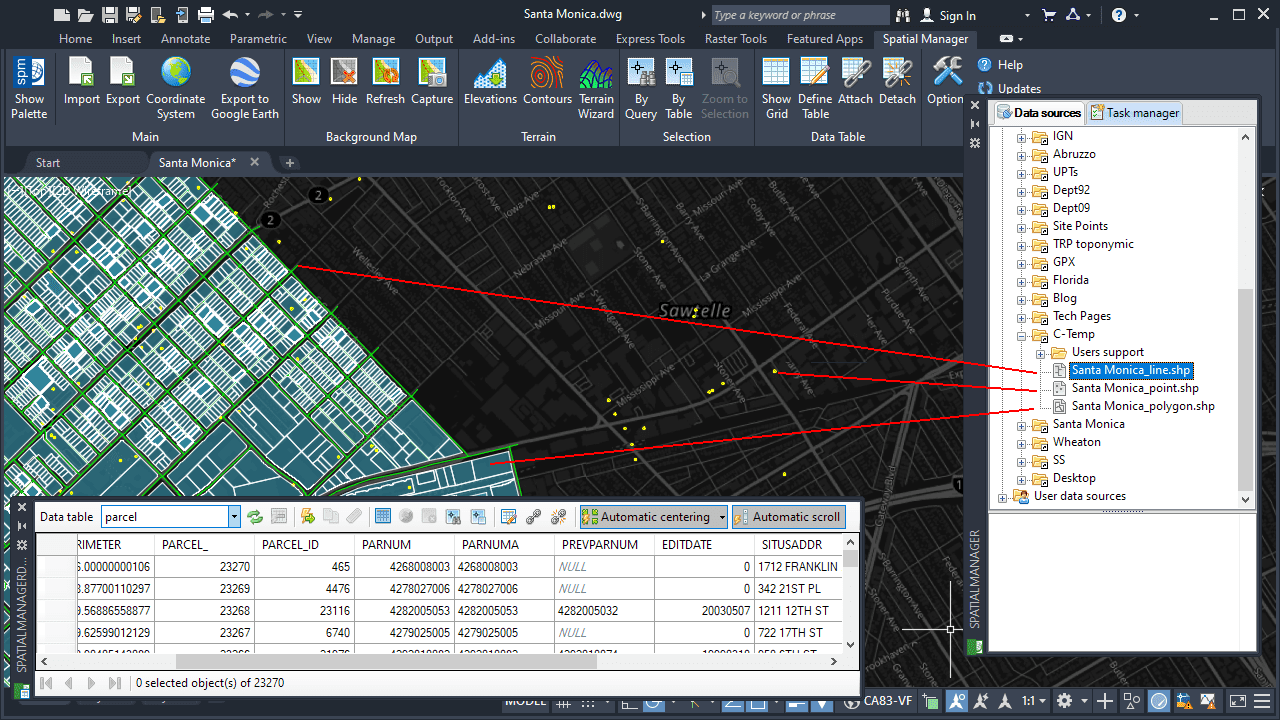Click the CA83-VF coordinate system label
Viewport: 1280px width, 720px height.
click(x=889, y=701)
